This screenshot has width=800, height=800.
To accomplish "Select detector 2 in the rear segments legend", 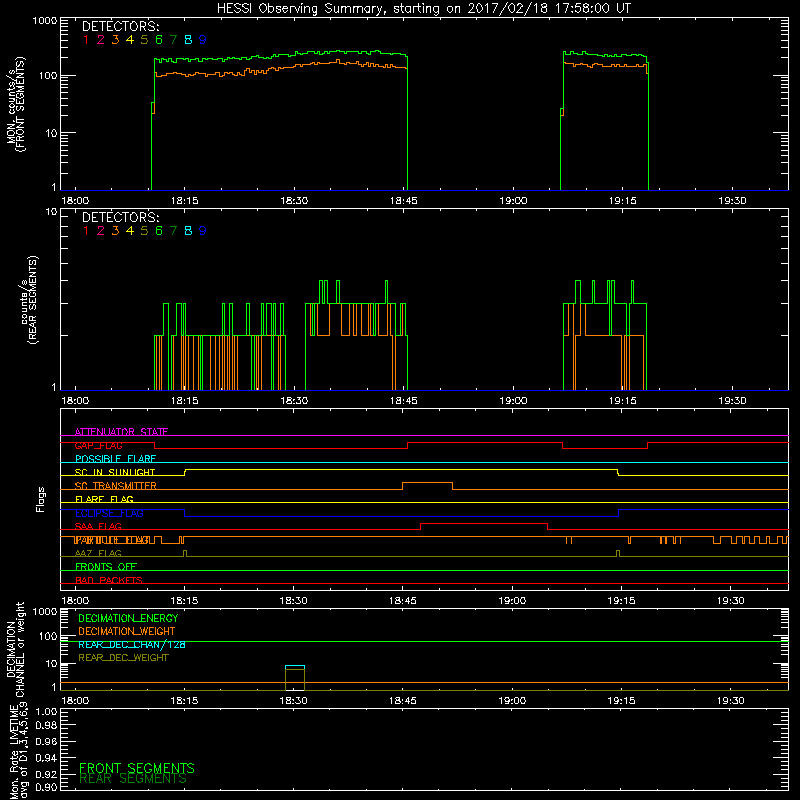I will coord(101,231).
